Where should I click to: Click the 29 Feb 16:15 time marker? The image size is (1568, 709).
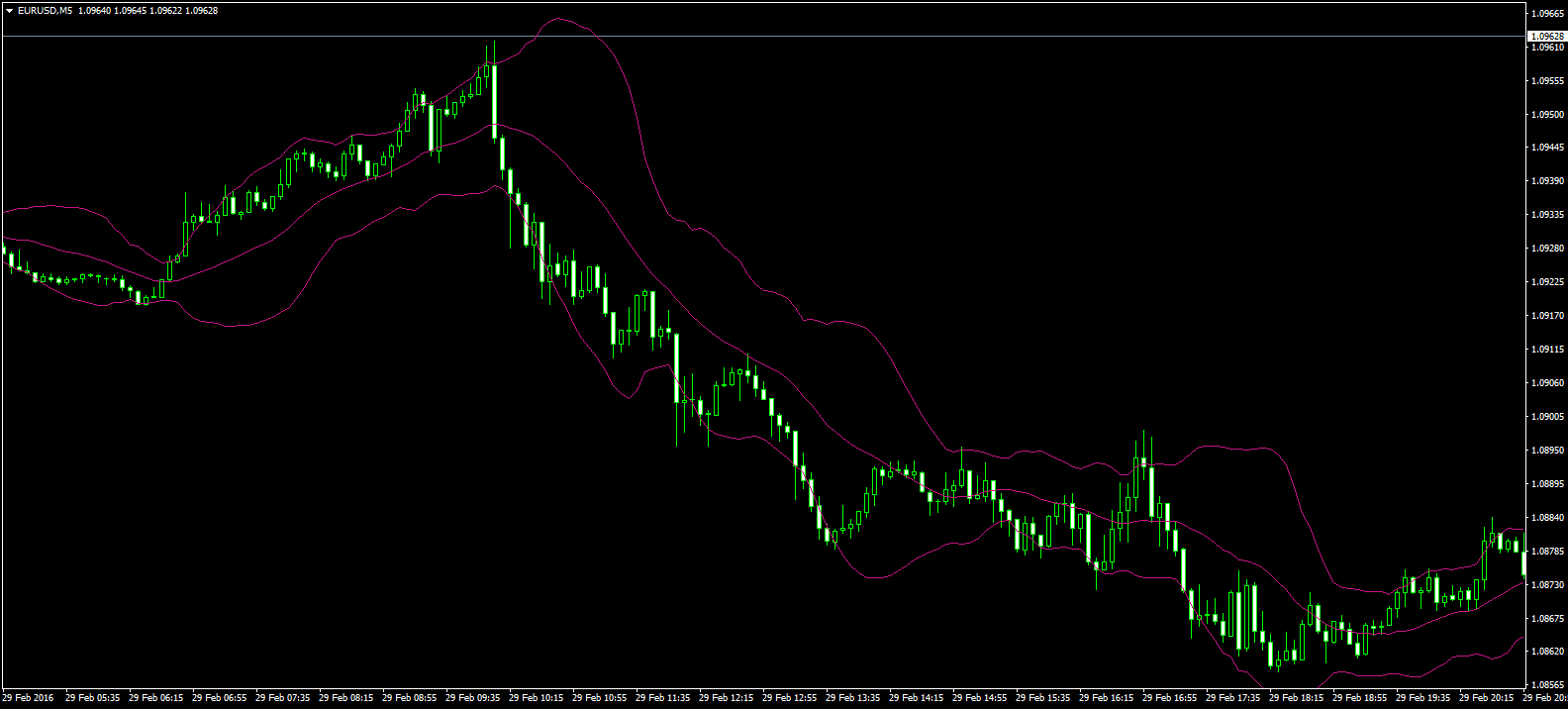1106,698
